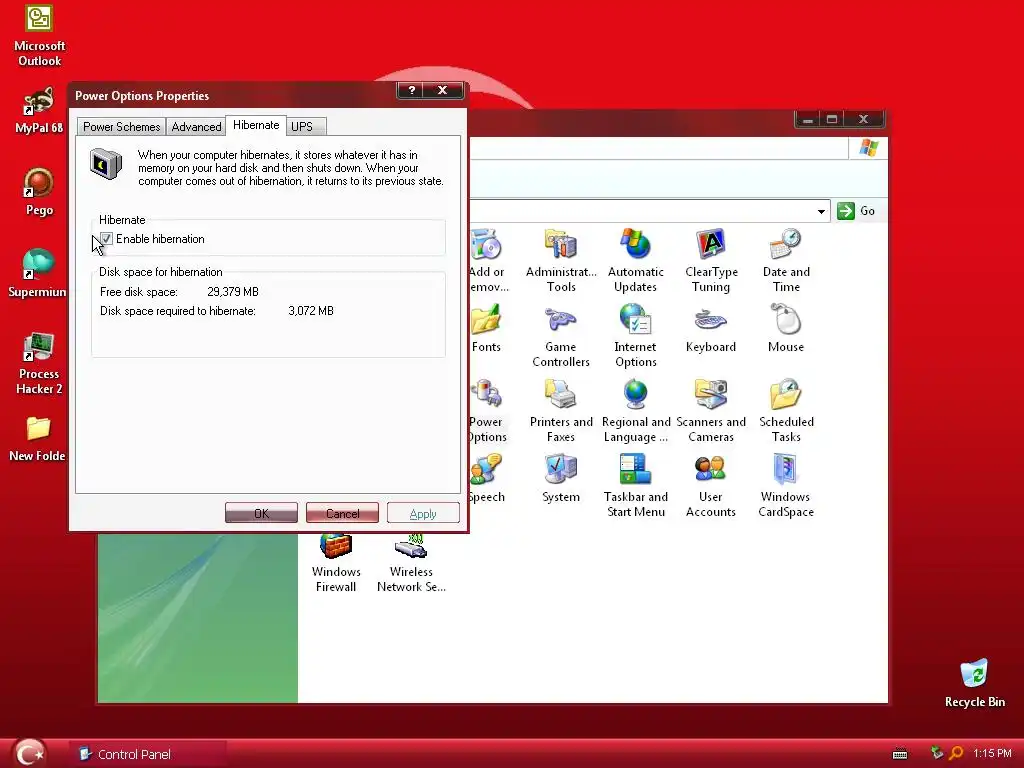The image size is (1024, 768).
Task: Switch to Power Schemes tab
Action: point(121,127)
